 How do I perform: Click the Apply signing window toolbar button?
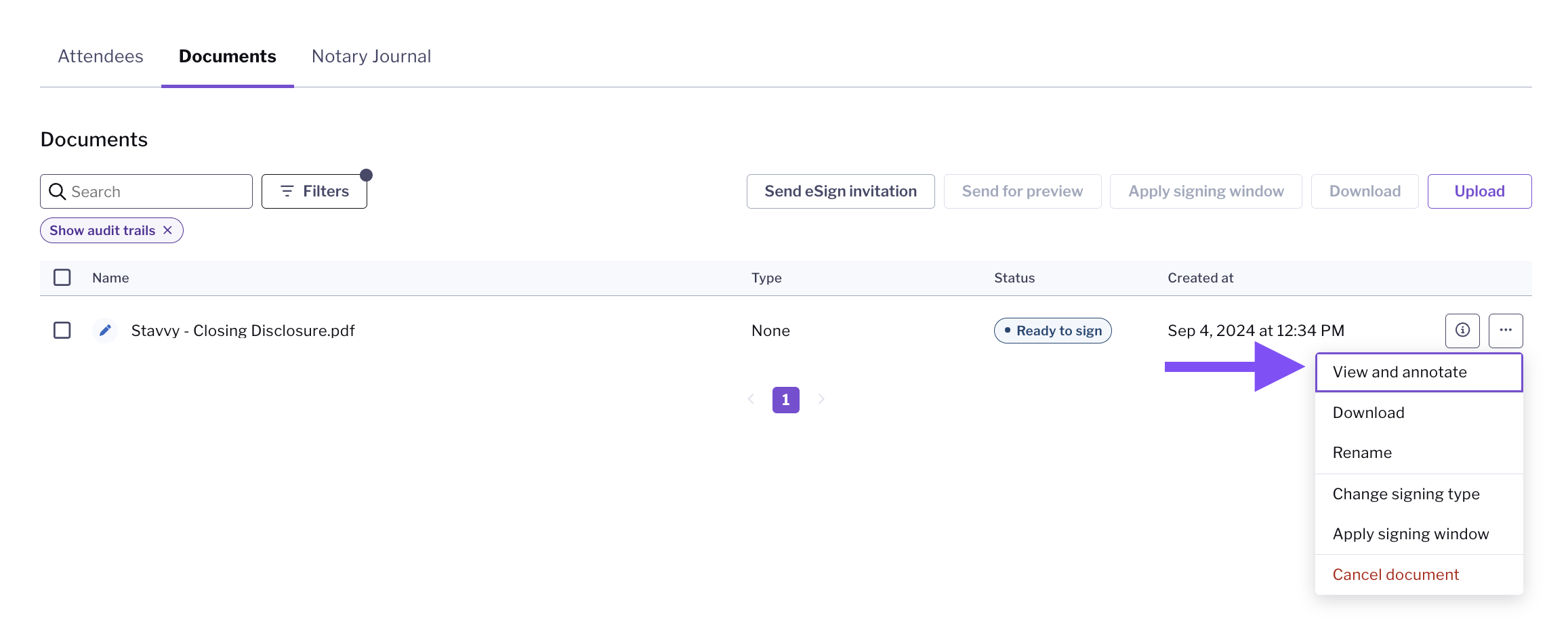pos(1206,192)
